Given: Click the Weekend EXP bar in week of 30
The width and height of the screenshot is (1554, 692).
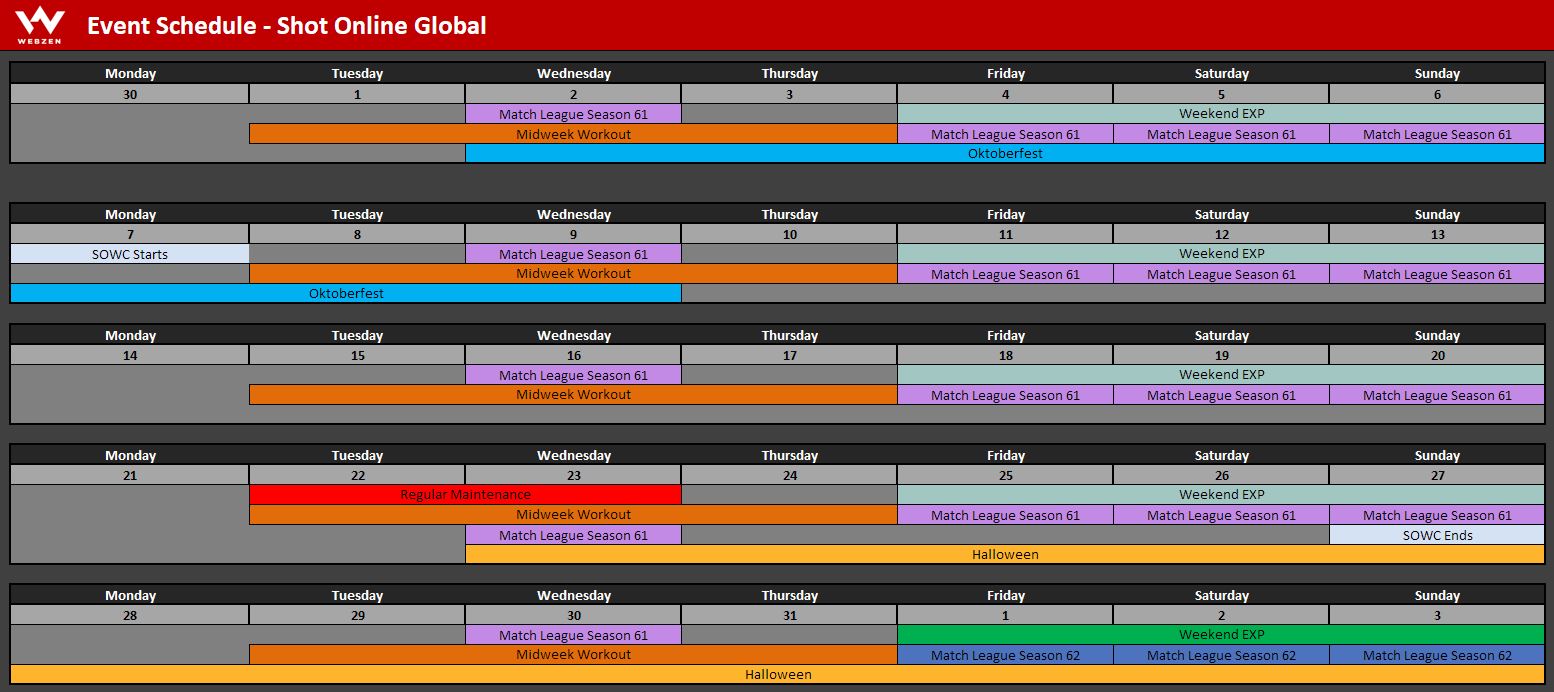Looking at the screenshot, I should point(1221,113).
